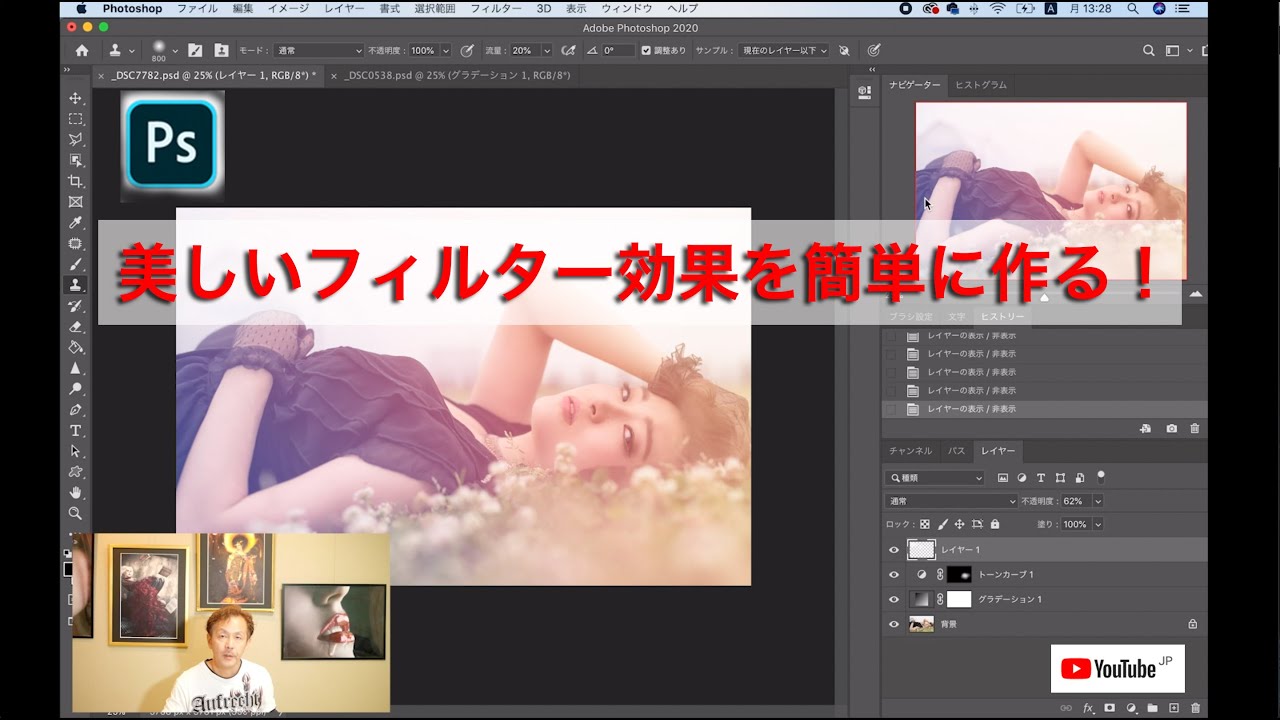This screenshot has width=1280, height=720.
Task: Select the Hand tool
Action: point(75,493)
